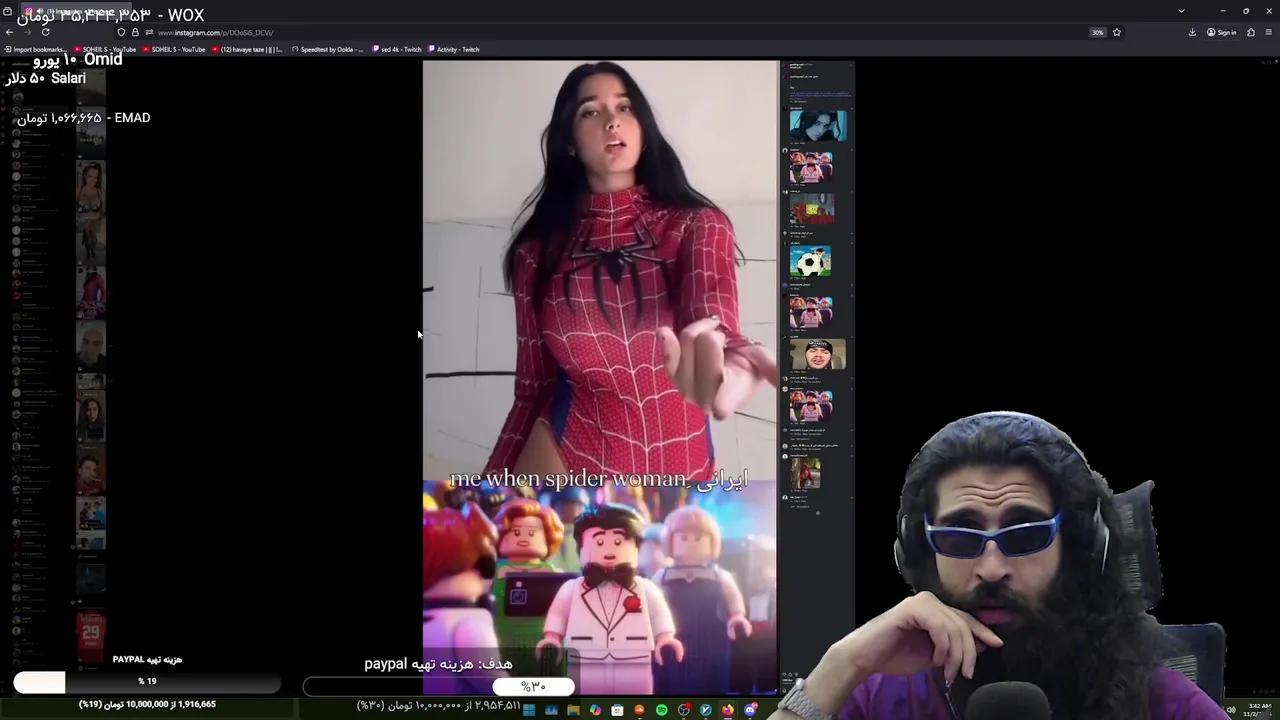This screenshot has height=720, width=1280.
Task: Open the second SOHEIL S - YouTube bookmark
Action: [174, 49]
